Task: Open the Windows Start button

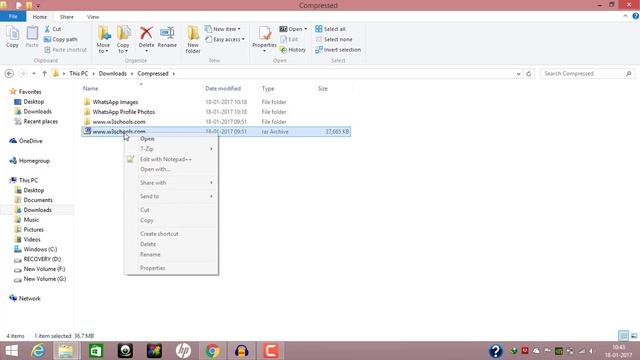Action: coord(11,351)
